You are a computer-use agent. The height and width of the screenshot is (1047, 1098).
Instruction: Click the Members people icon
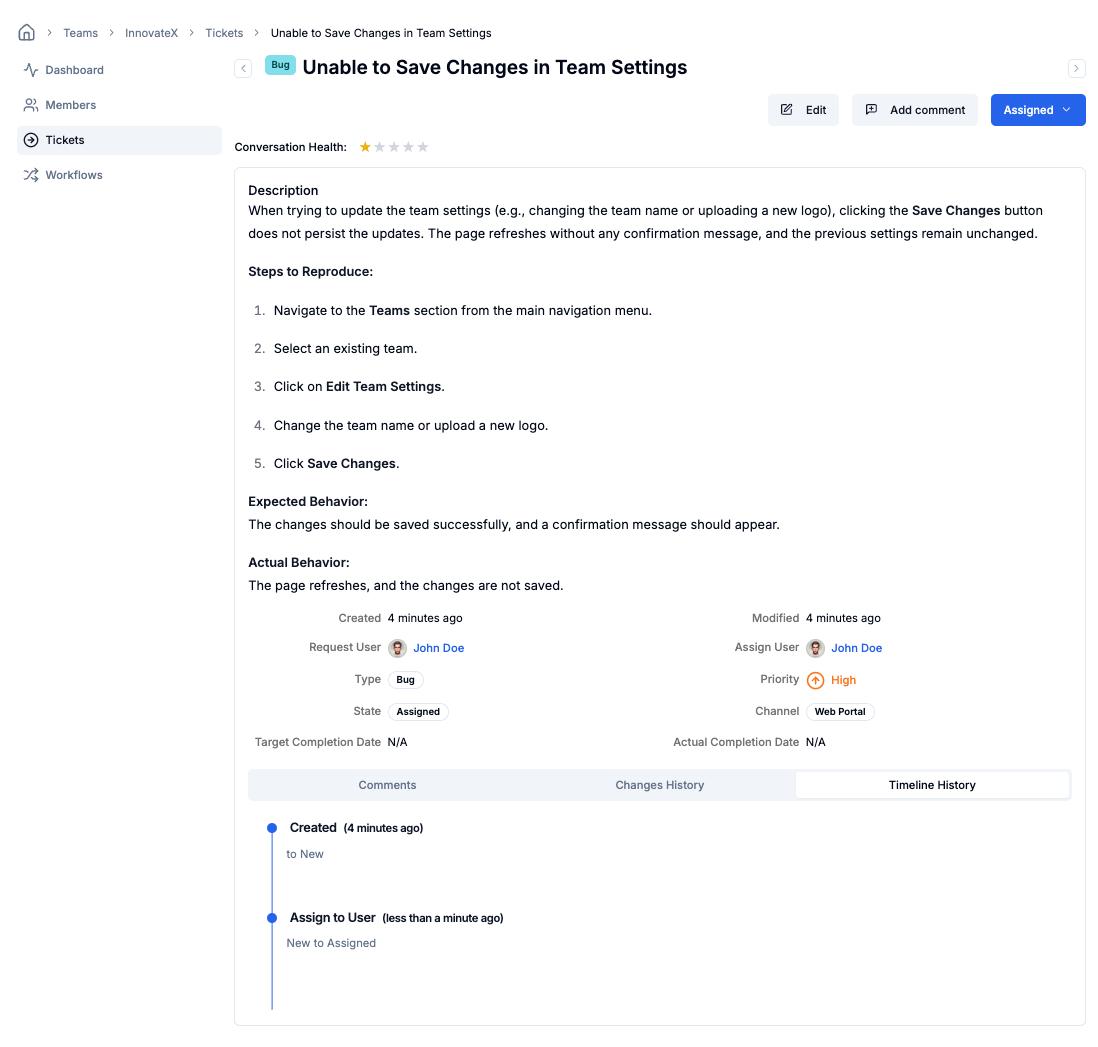point(31,105)
